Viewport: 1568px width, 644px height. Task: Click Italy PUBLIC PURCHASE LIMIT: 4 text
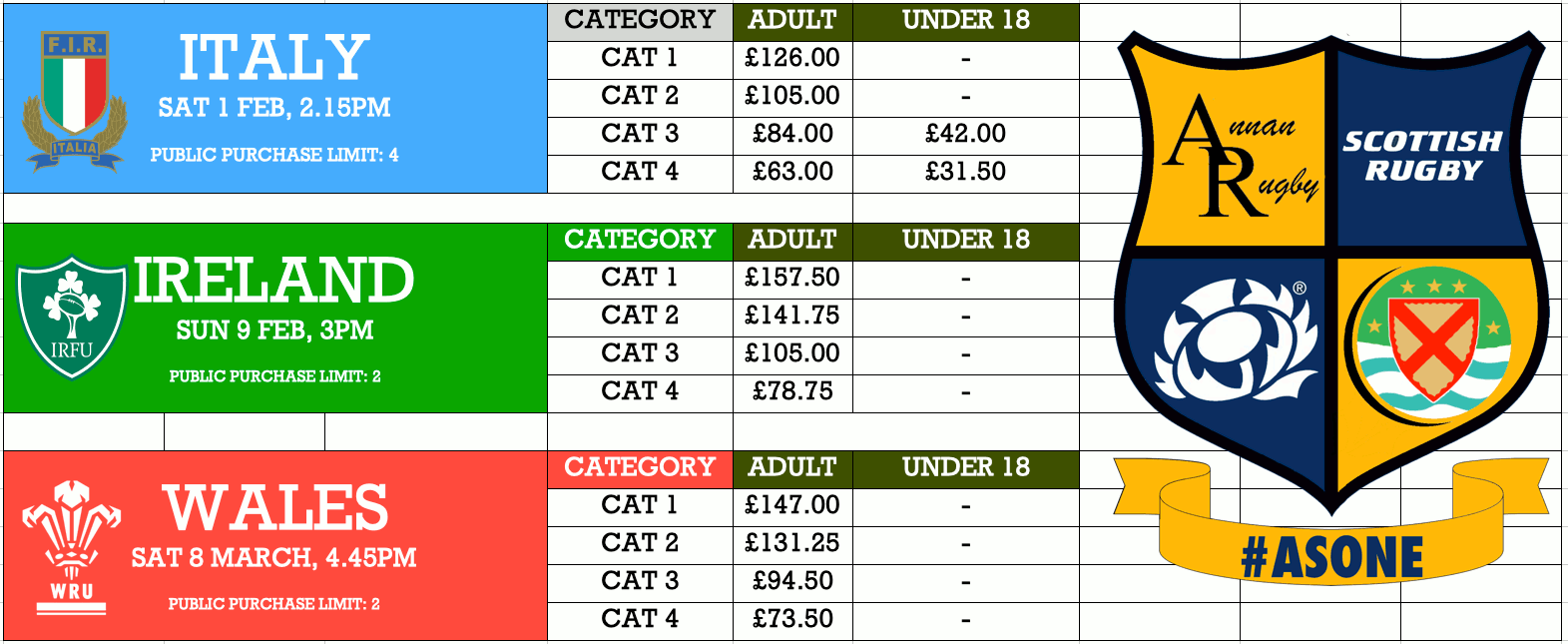[274, 155]
